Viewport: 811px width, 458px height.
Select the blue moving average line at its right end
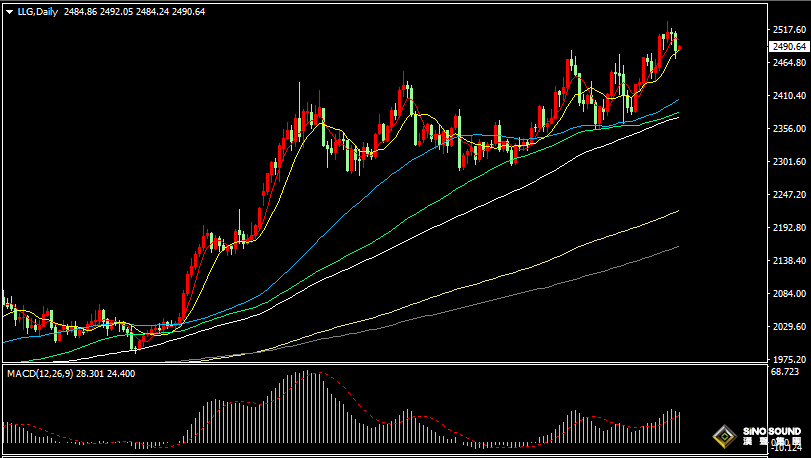tap(677, 100)
